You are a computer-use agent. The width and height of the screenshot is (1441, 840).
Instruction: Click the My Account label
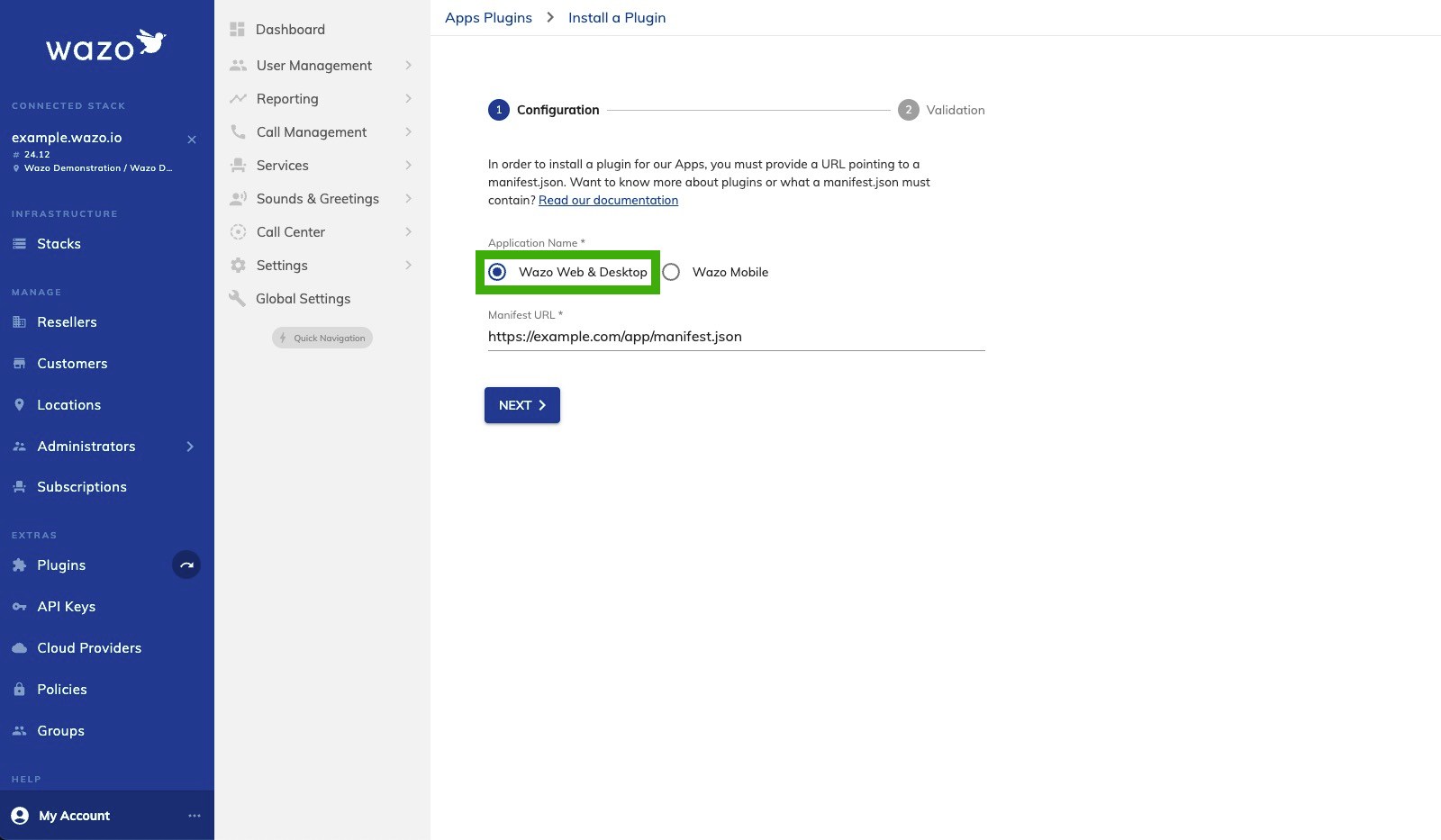coord(74,816)
